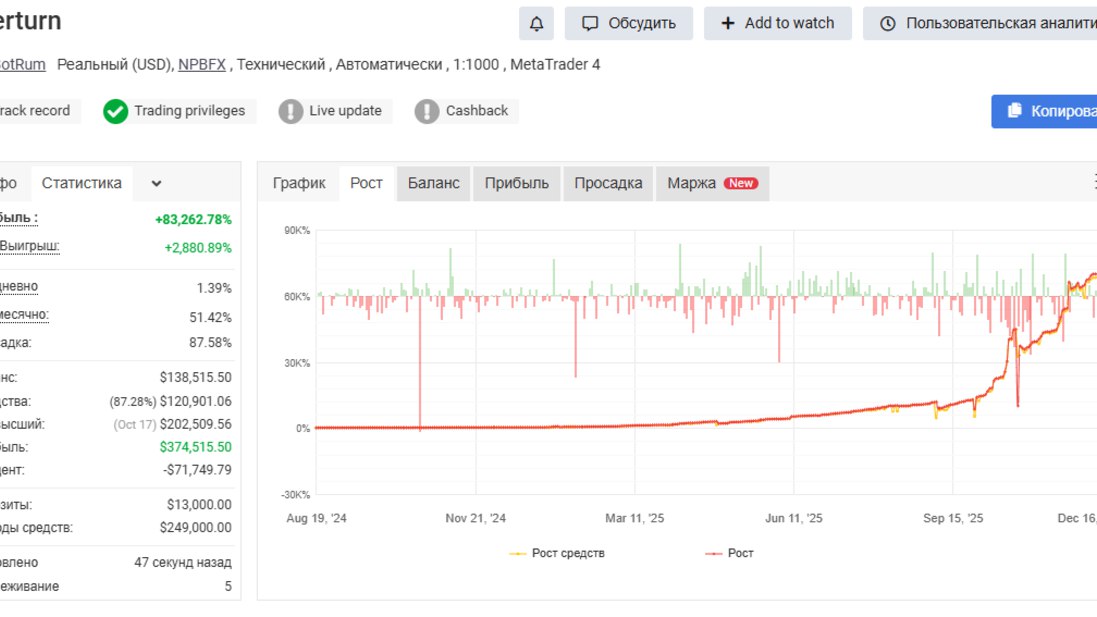Click the copy icon in the blue button
The height and width of the screenshot is (617, 1097).
click(1014, 111)
